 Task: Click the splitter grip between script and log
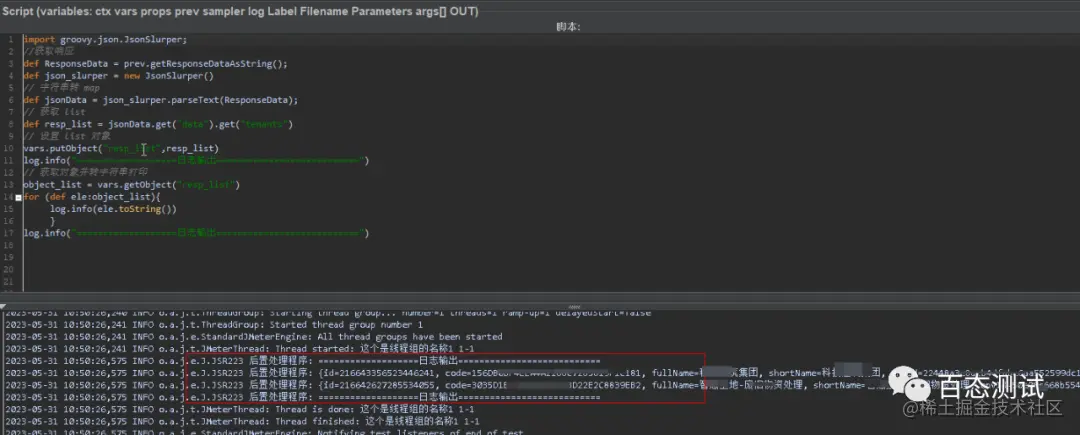click(574, 306)
